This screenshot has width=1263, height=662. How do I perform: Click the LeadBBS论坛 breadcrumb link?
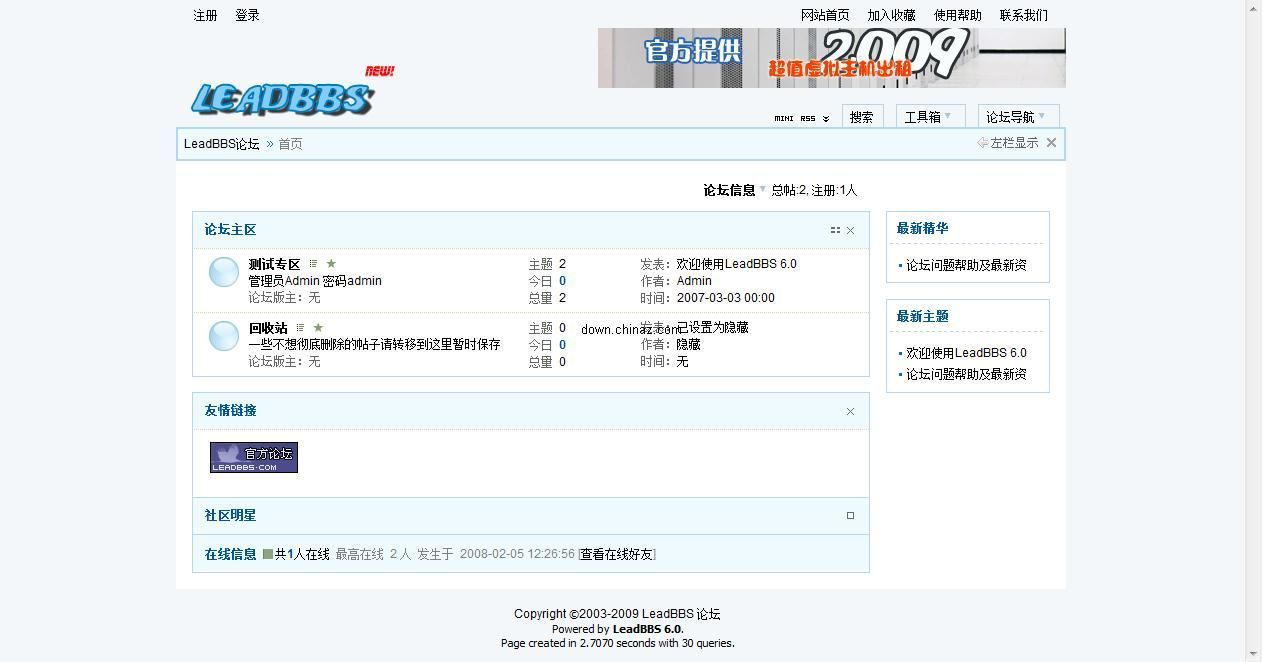[221, 144]
